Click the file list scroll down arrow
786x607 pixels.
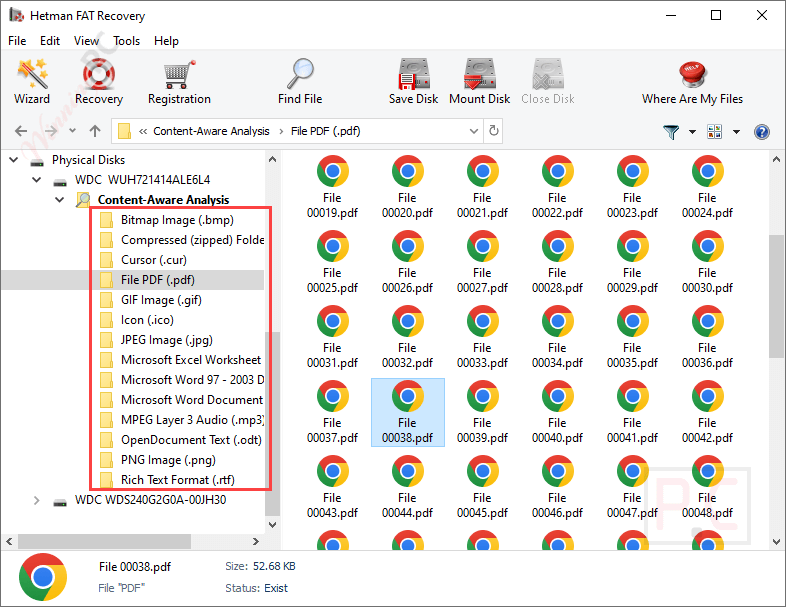[776, 542]
